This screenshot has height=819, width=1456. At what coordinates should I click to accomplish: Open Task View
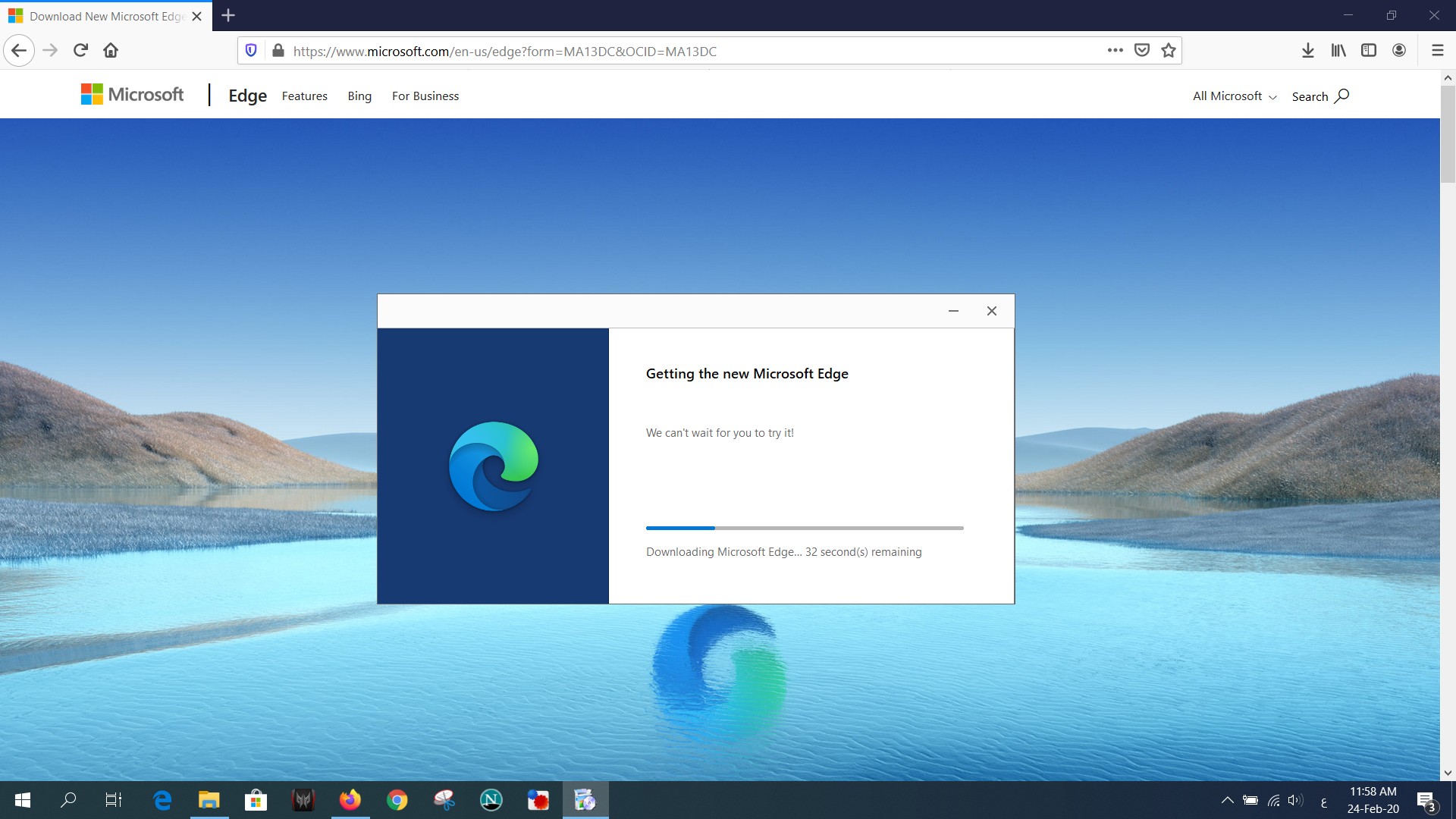tap(114, 800)
